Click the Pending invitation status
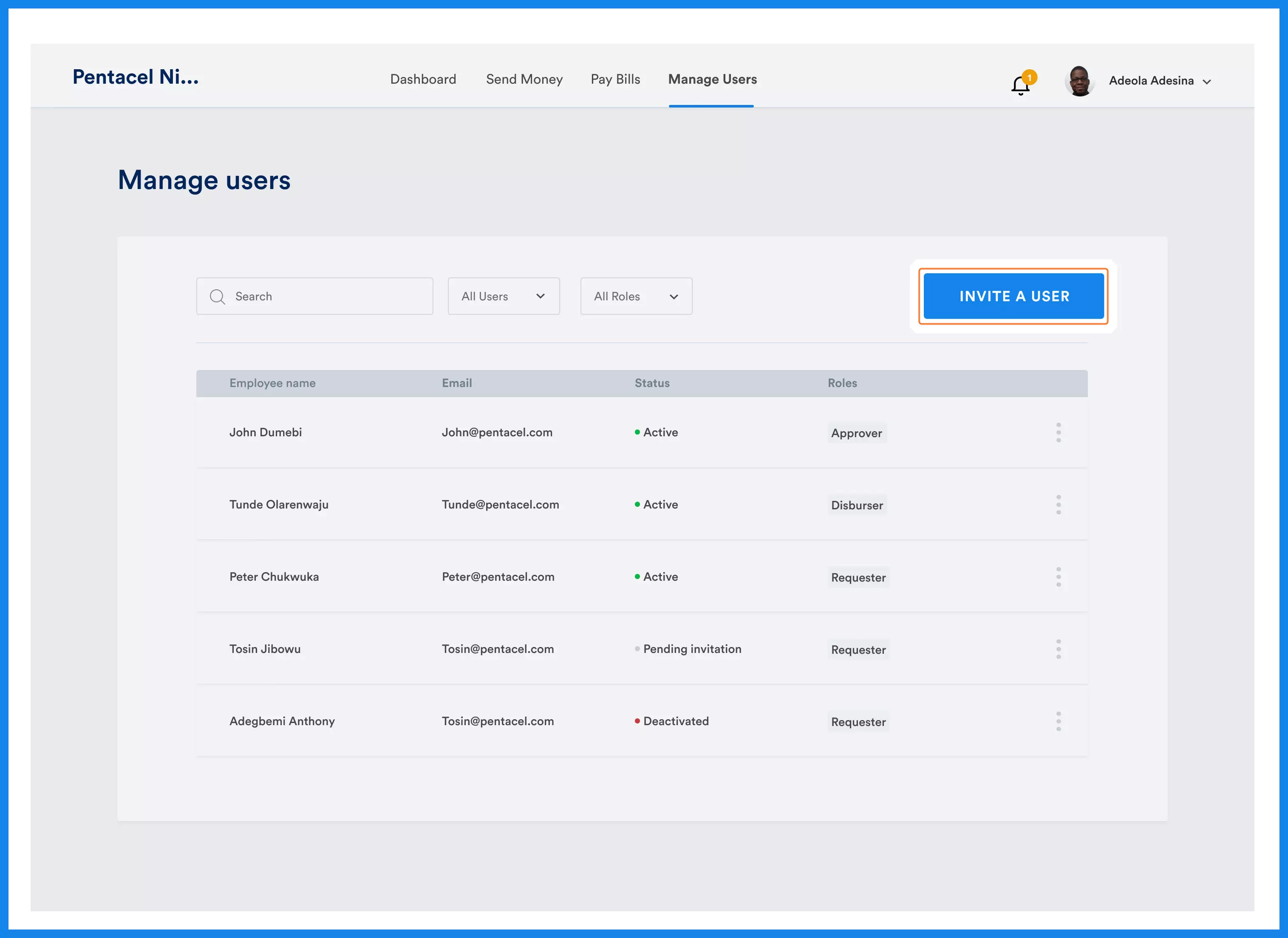 point(688,649)
